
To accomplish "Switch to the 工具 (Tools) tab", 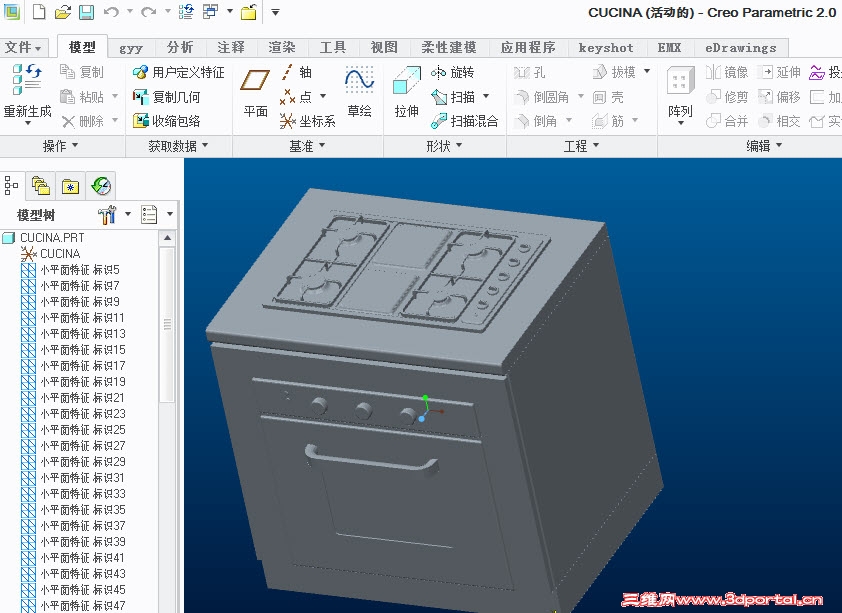I will coord(333,47).
